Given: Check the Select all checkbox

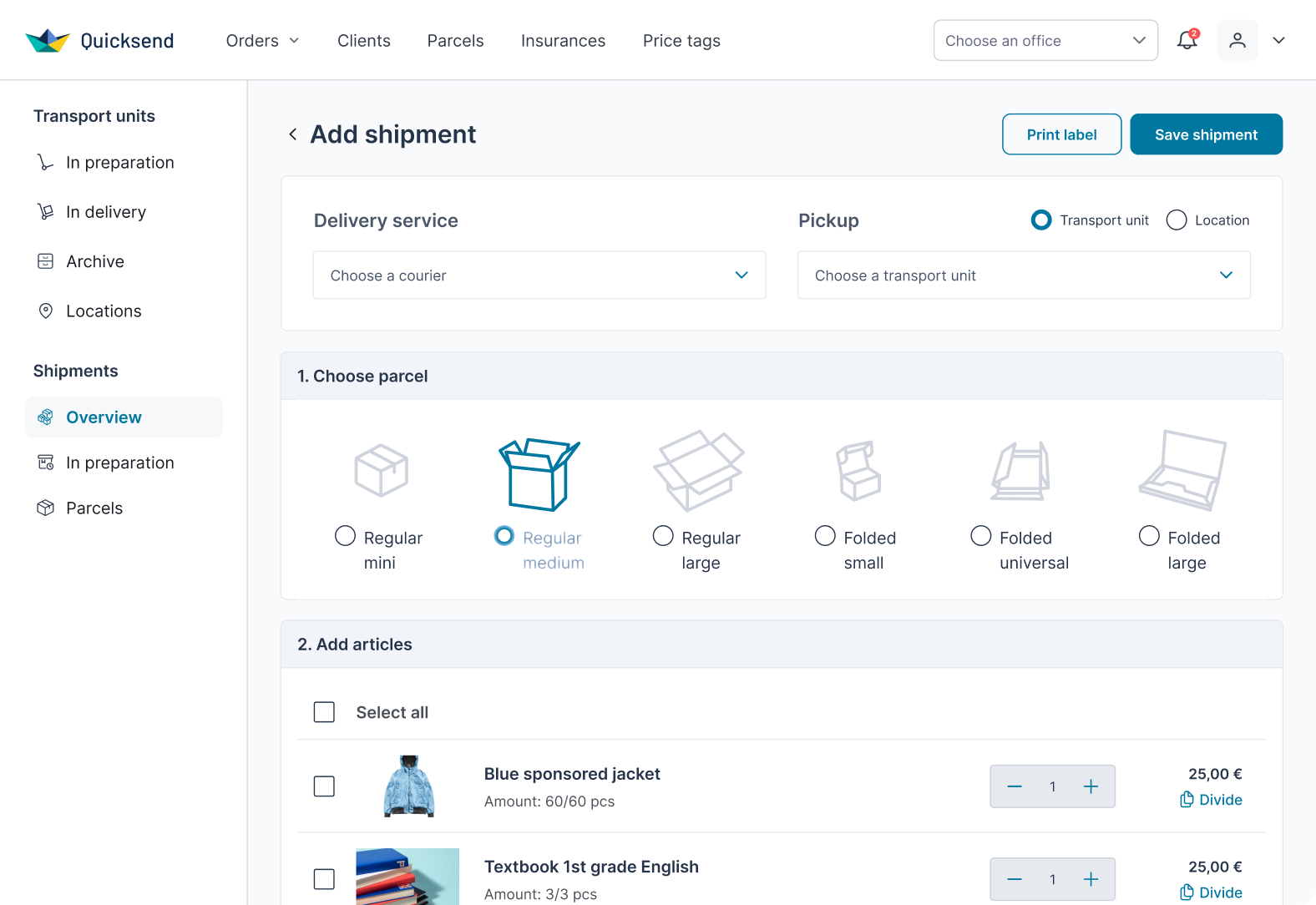Looking at the screenshot, I should (x=324, y=712).
